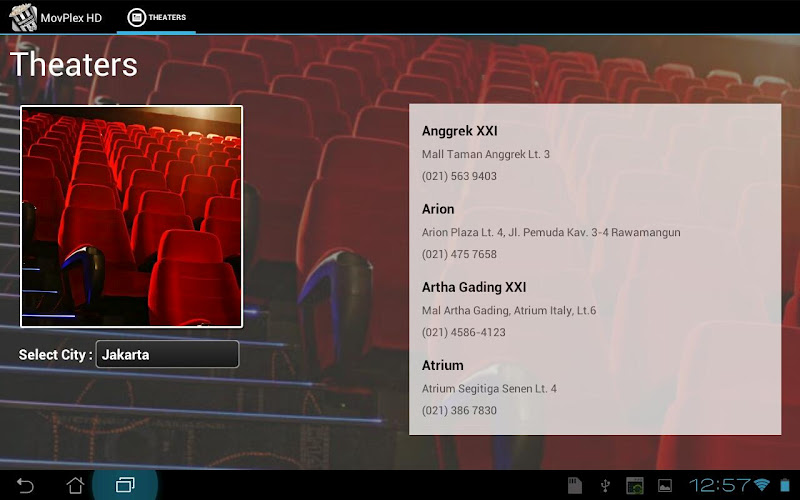The width and height of the screenshot is (800, 500).
Task: Select the Artha Gading XXI theater name
Action: (x=474, y=287)
